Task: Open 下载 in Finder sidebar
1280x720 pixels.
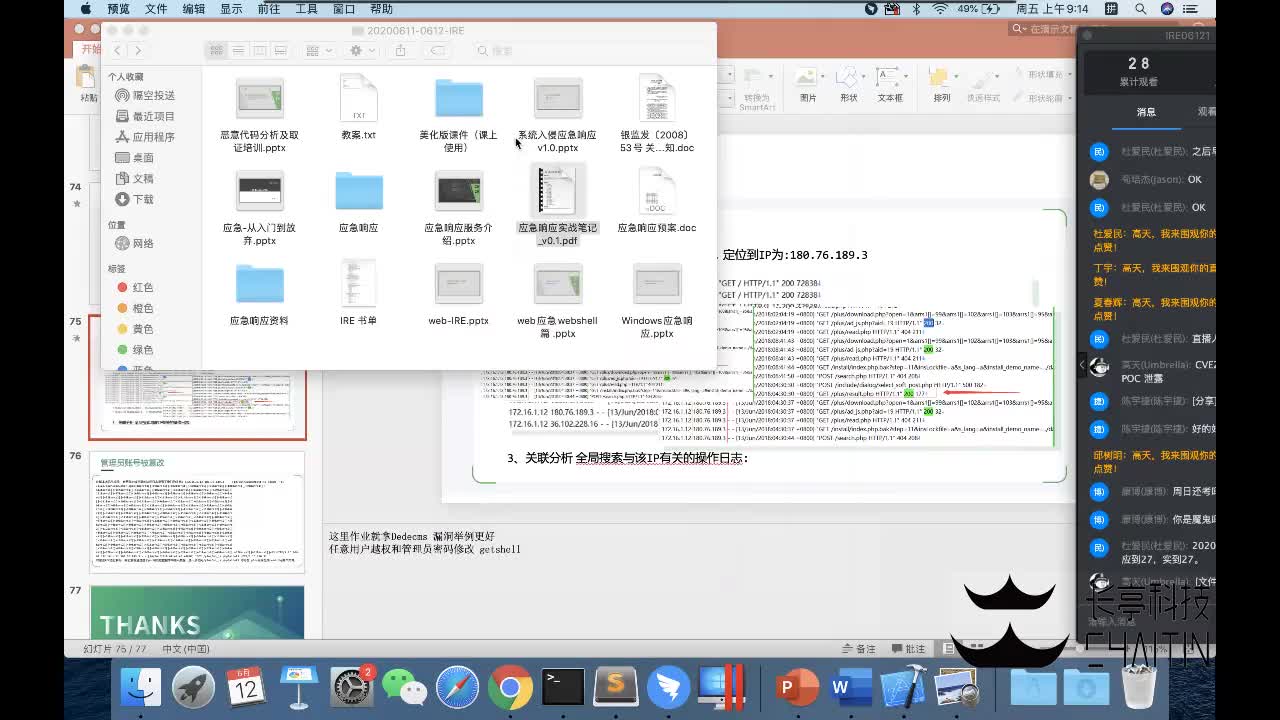Action: coord(135,199)
